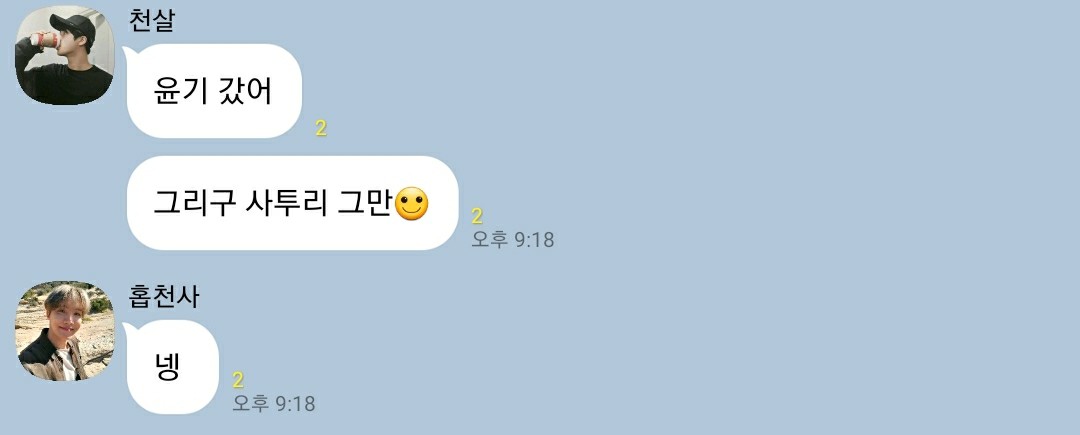1080x435 pixels.
Task: Click the word '사투리' in second bubble
Action: click(286, 204)
